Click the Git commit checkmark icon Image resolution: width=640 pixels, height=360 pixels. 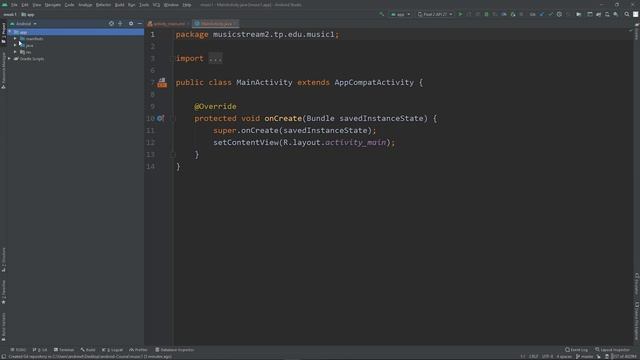tap(550, 14)
